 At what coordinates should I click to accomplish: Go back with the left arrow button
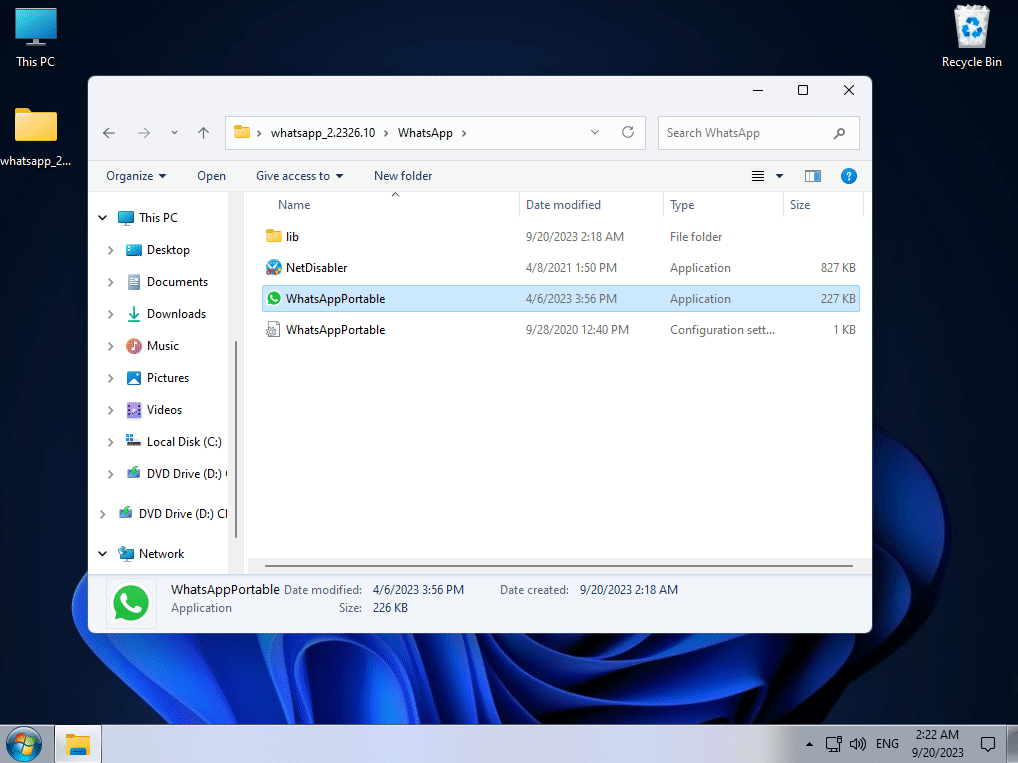click(x=109, y=133)
